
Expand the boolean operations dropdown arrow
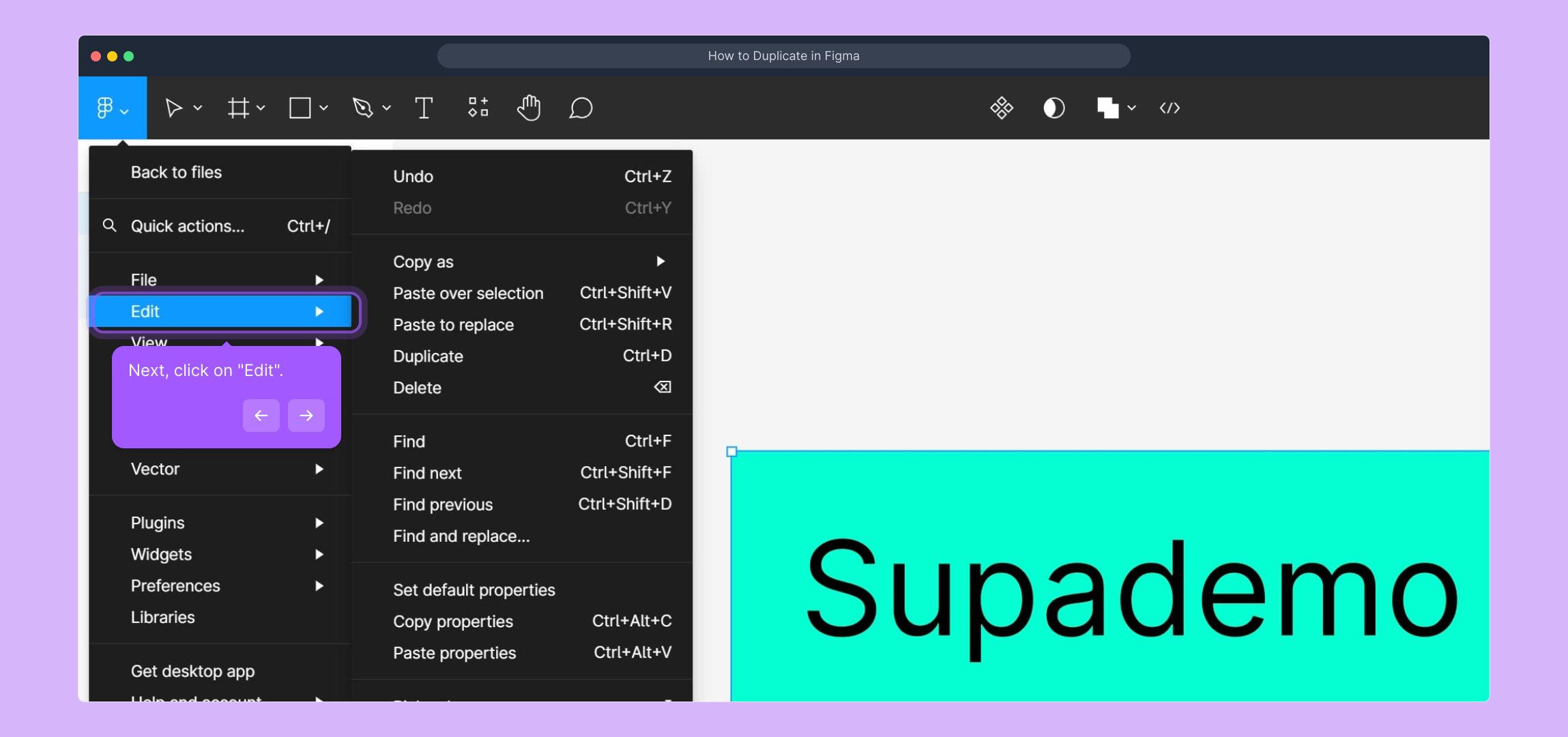(x=1132, y=108)
